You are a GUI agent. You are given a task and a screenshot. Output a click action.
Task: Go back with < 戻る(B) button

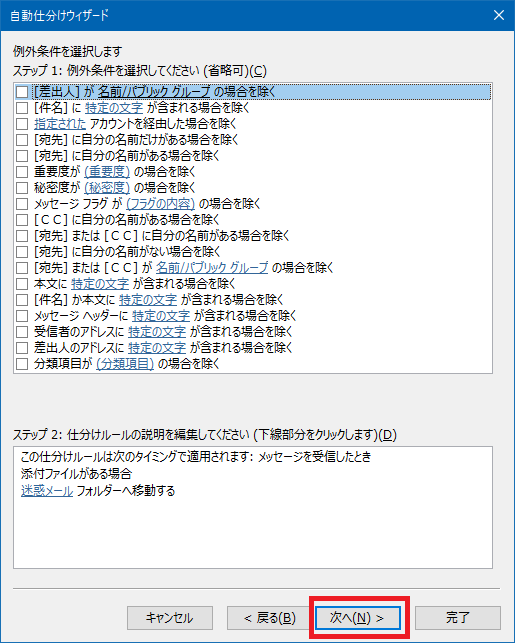(x=270, y=618)
